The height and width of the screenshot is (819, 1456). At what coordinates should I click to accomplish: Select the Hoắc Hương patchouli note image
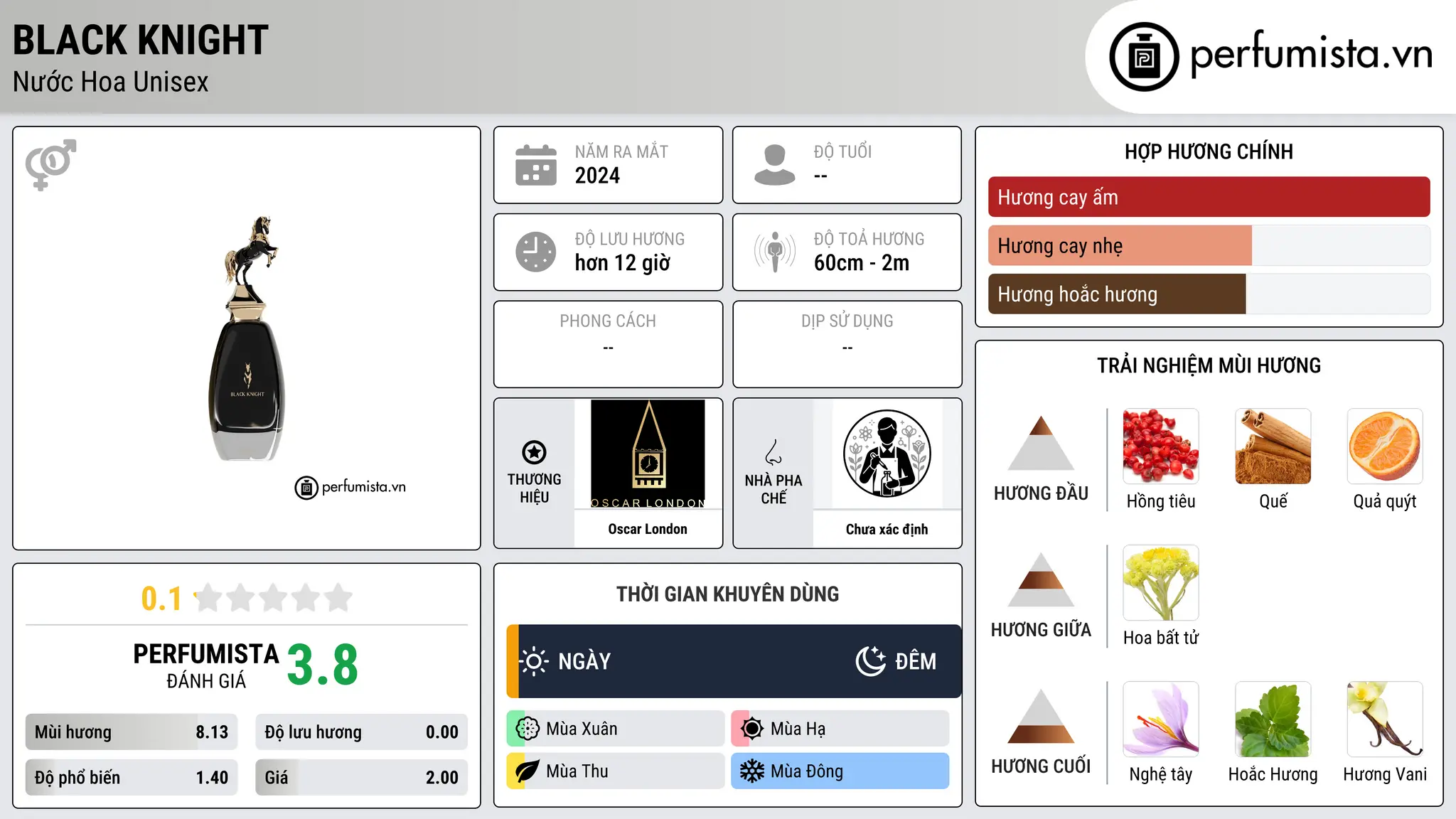click(1273, 719)
